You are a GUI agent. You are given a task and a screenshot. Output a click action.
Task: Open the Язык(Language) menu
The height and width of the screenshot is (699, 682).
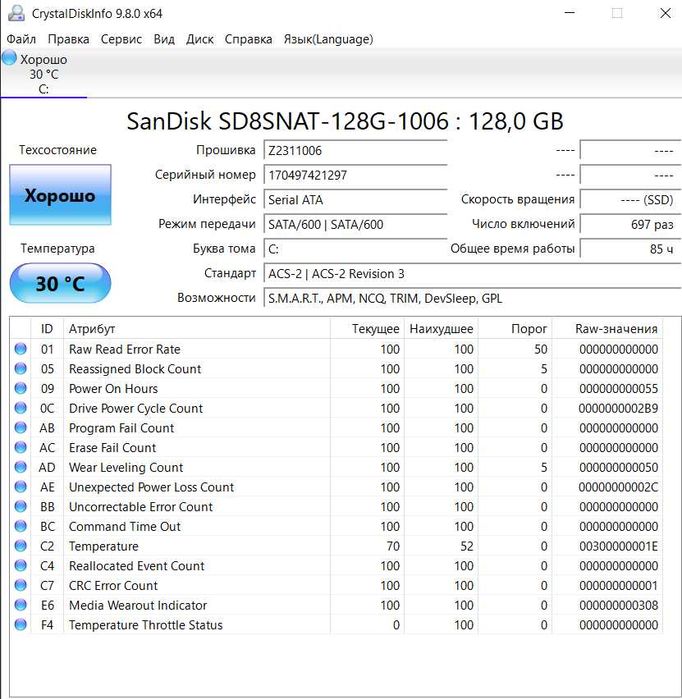pos(328,39)
